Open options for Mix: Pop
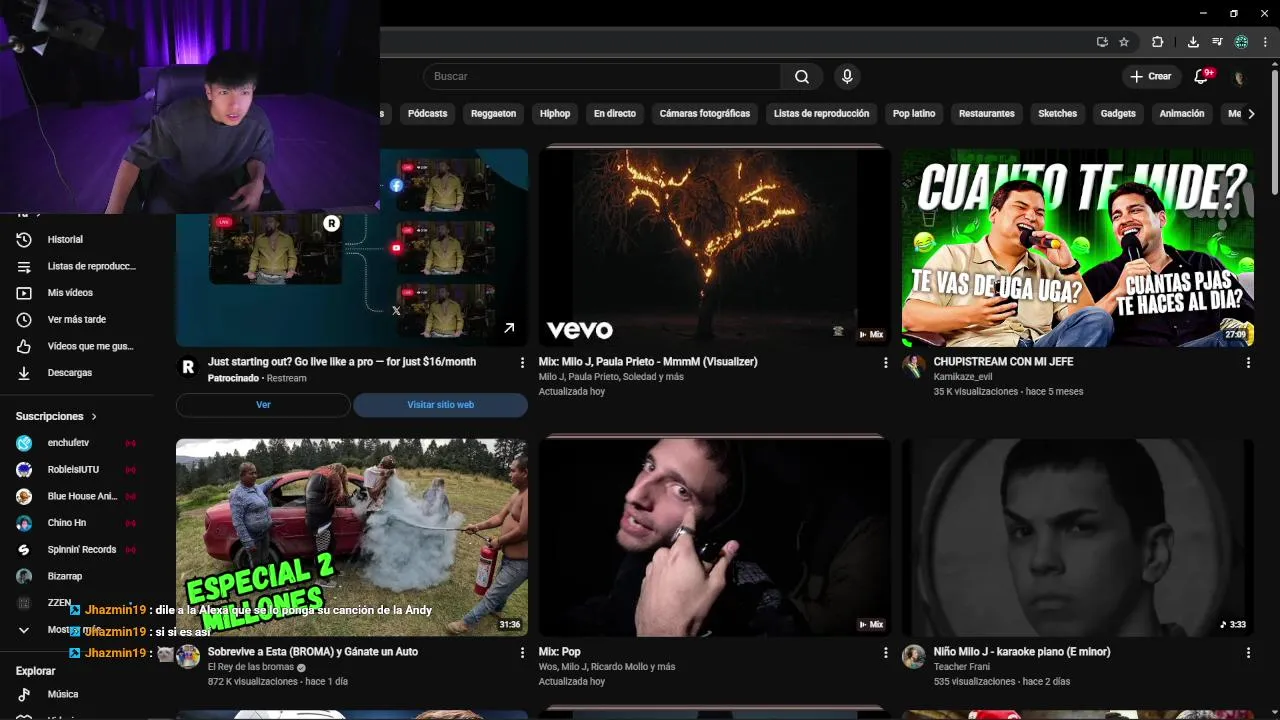This screenshot has width=1280, height=720. (x=885, y=653)
